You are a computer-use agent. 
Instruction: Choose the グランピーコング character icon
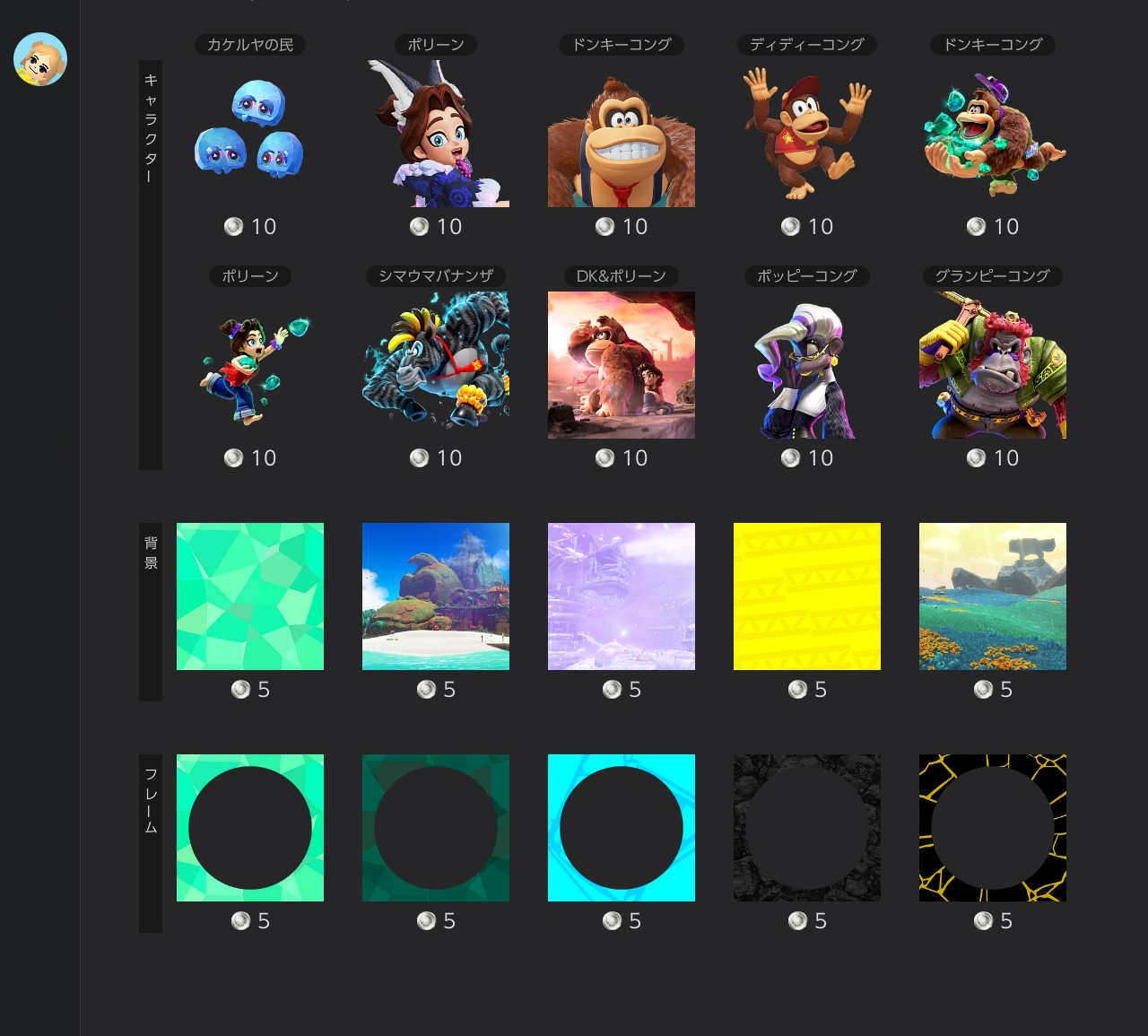tap(993, 365)
